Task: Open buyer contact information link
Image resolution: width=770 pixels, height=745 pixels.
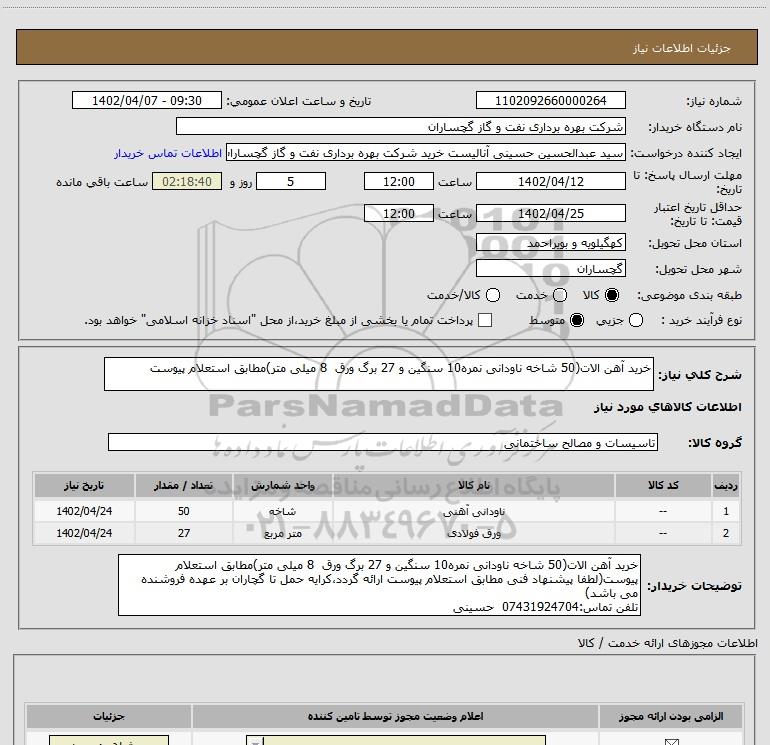Action: [x=168, y=153]
